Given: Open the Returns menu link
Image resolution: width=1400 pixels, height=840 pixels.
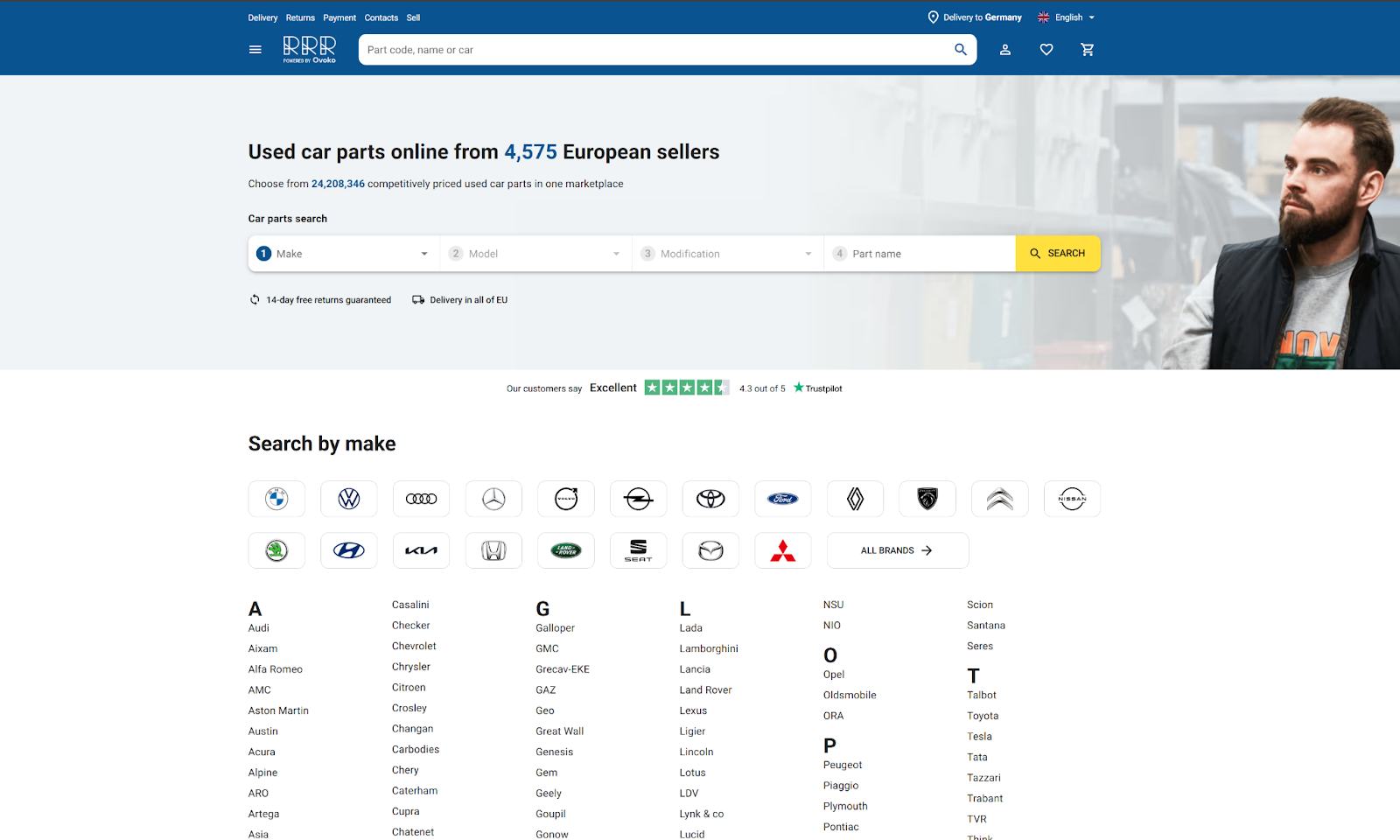Looking at the screenshot, I should (300, 17).
